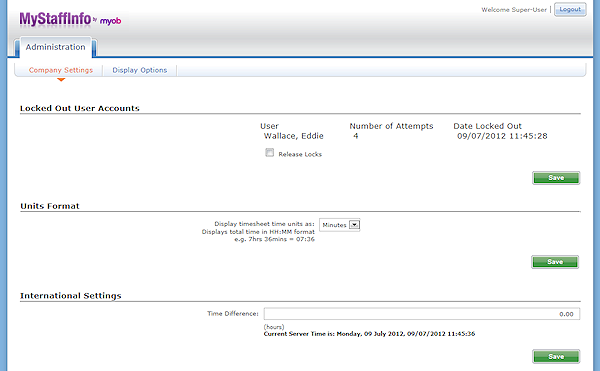Save the Units Format section

(555, 262)
